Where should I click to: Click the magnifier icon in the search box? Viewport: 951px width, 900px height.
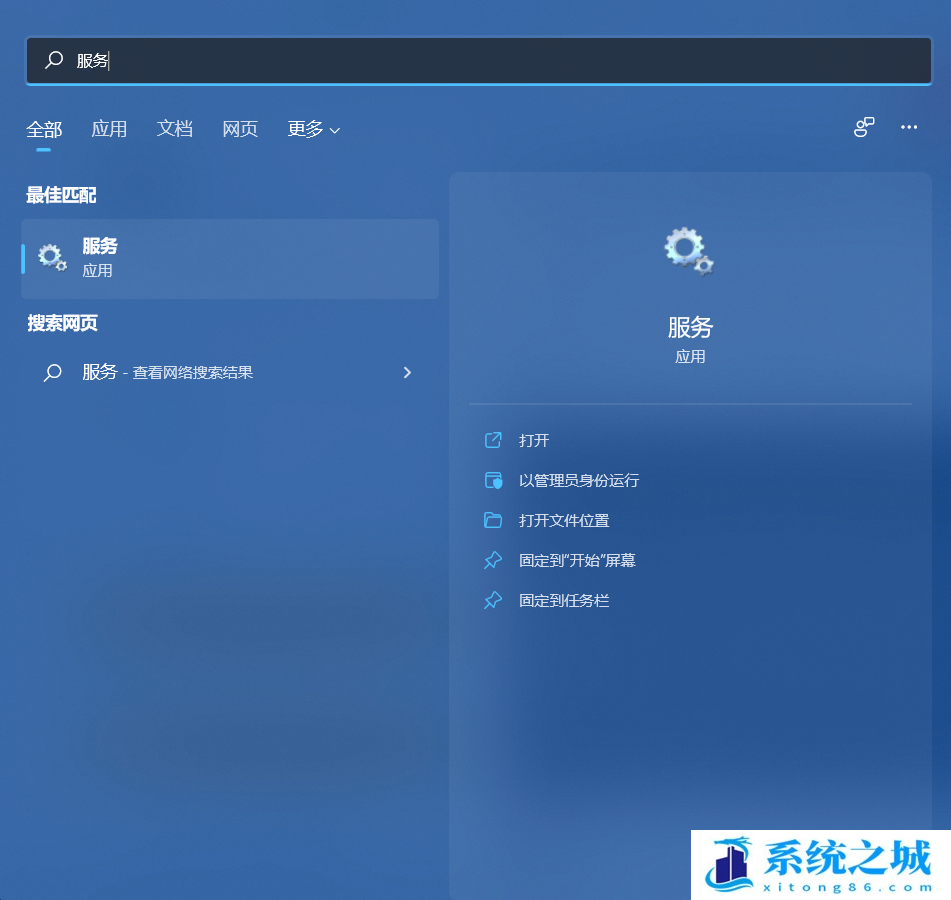(55, 61)
